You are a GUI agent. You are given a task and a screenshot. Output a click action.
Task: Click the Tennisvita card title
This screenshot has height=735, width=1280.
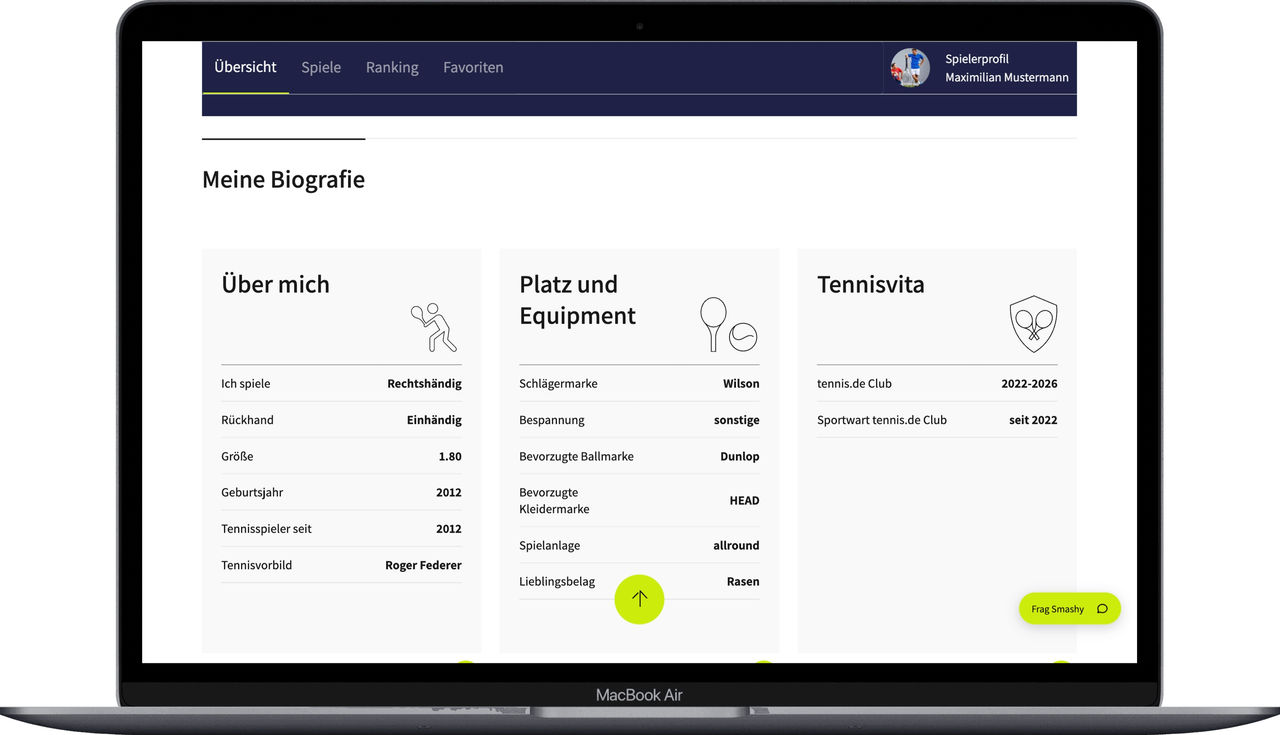pos(870,284)
